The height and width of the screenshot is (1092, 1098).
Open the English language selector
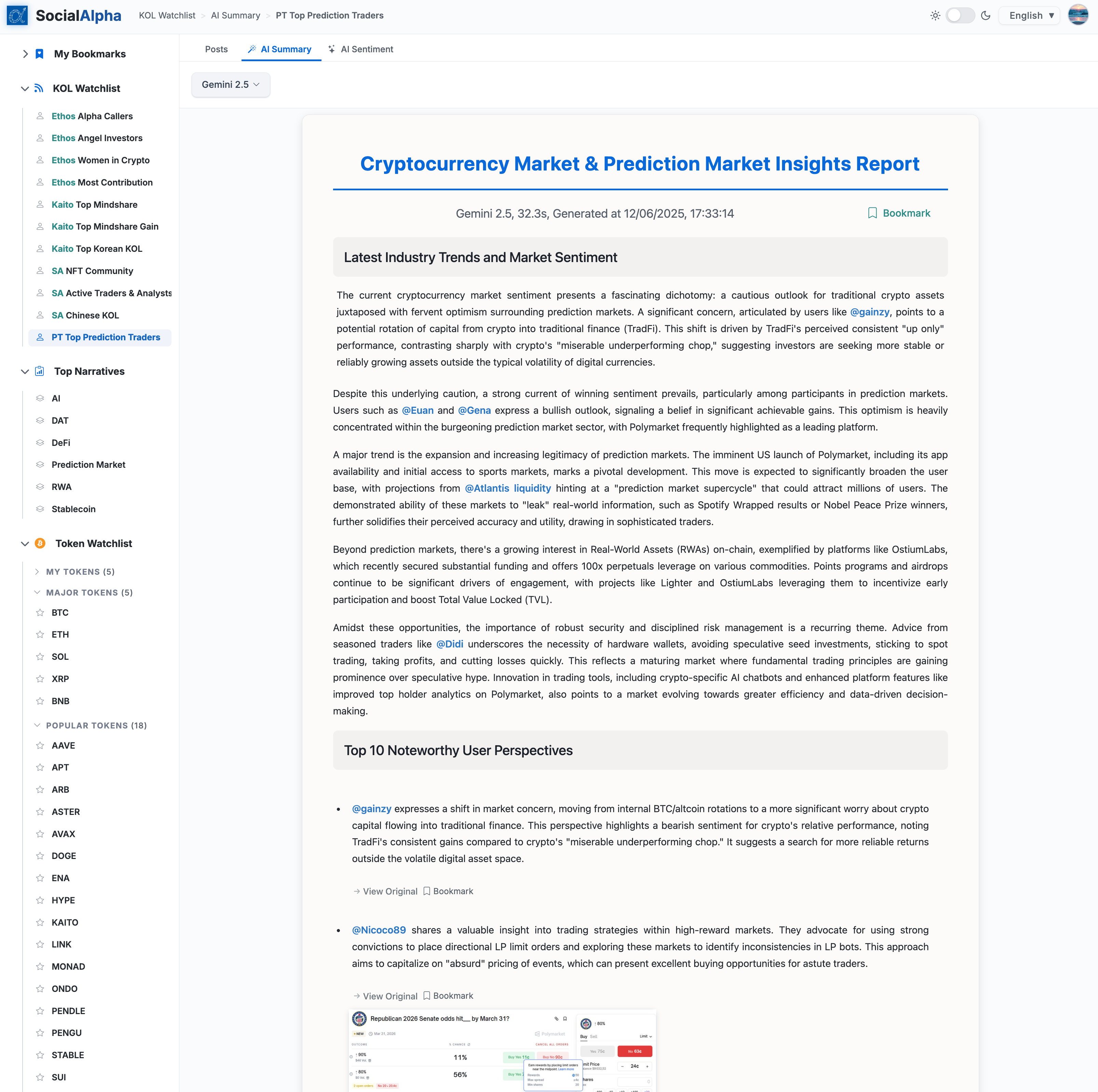[x=1029, y=15]
